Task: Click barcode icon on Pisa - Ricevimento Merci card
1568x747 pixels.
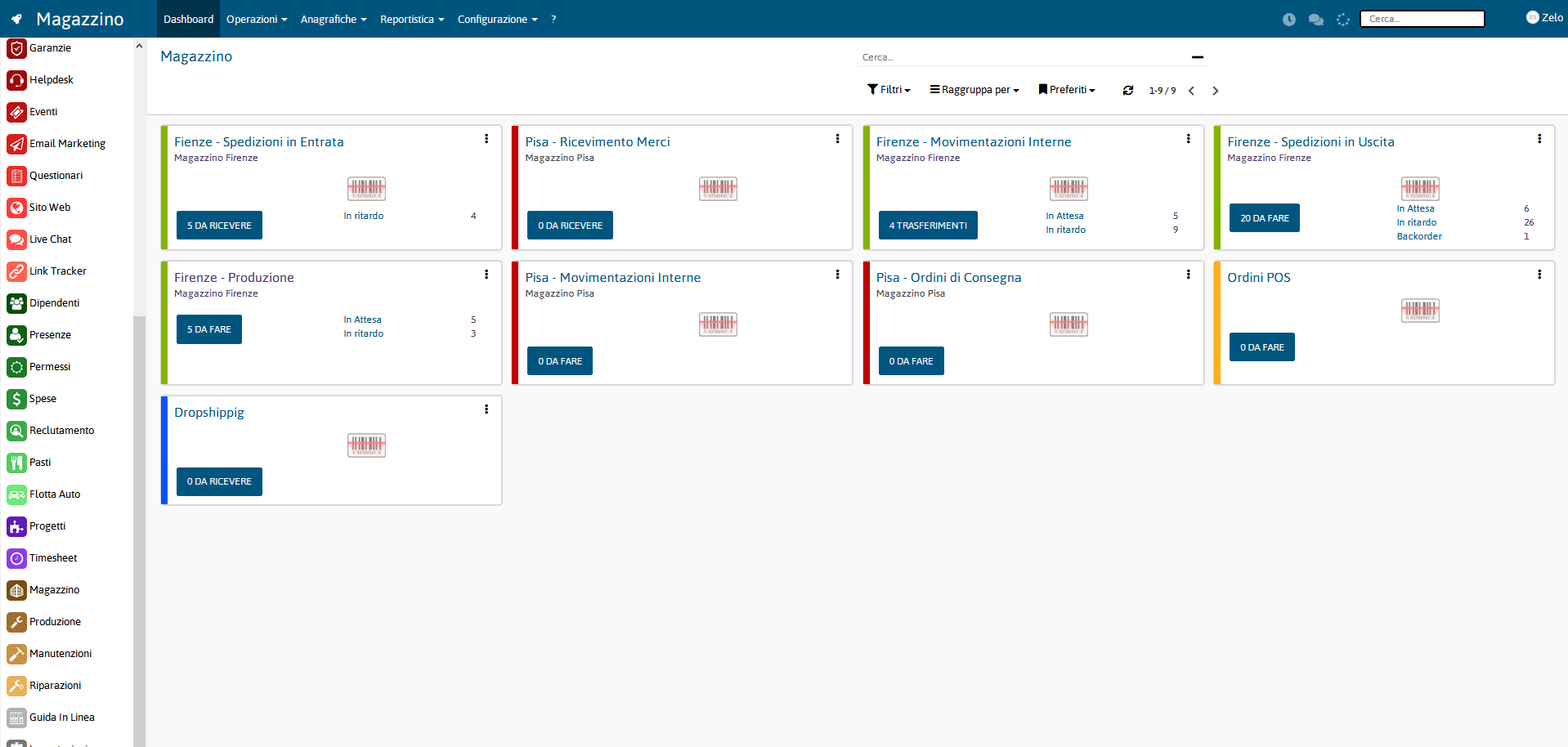Action: (718, 189)
